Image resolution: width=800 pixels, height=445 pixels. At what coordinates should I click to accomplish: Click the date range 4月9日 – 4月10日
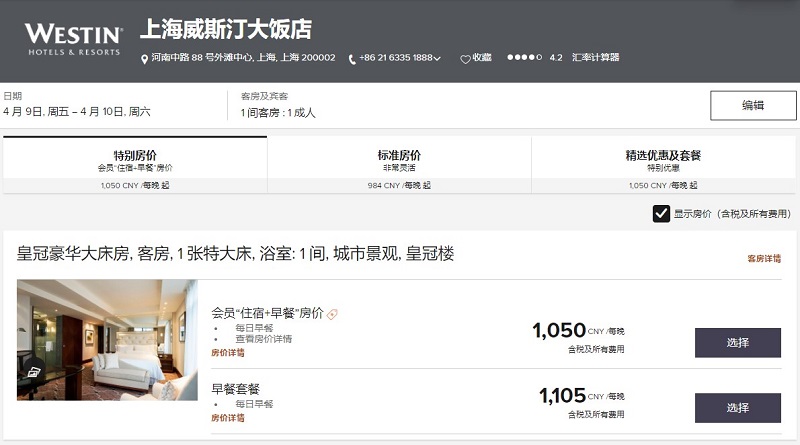77,112
